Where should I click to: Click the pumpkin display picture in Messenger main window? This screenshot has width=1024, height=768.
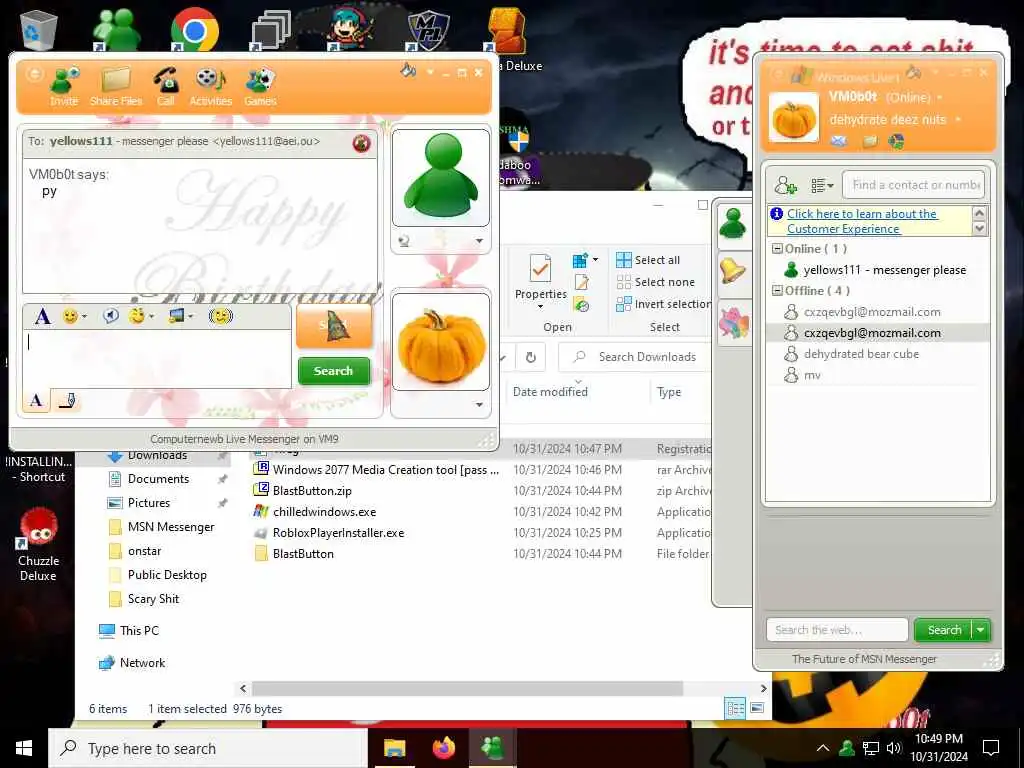coord(794,118)
